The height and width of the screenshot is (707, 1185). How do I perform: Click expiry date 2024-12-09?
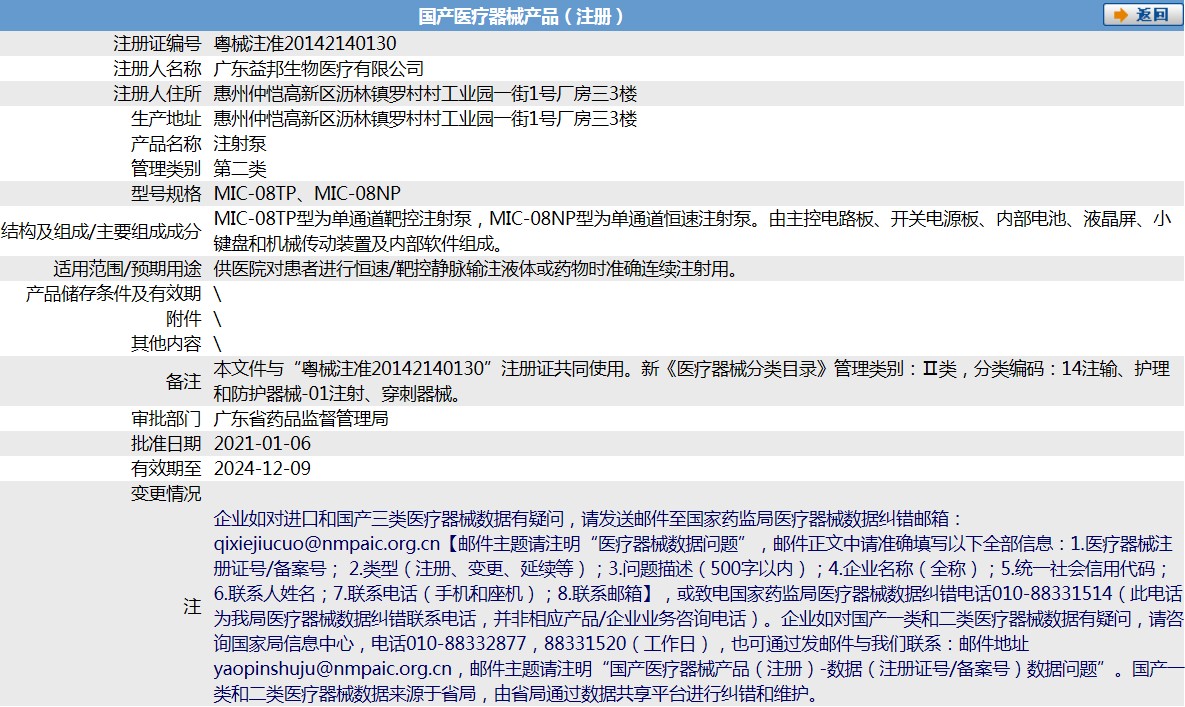pyautogui.click(x=262, y=468)
